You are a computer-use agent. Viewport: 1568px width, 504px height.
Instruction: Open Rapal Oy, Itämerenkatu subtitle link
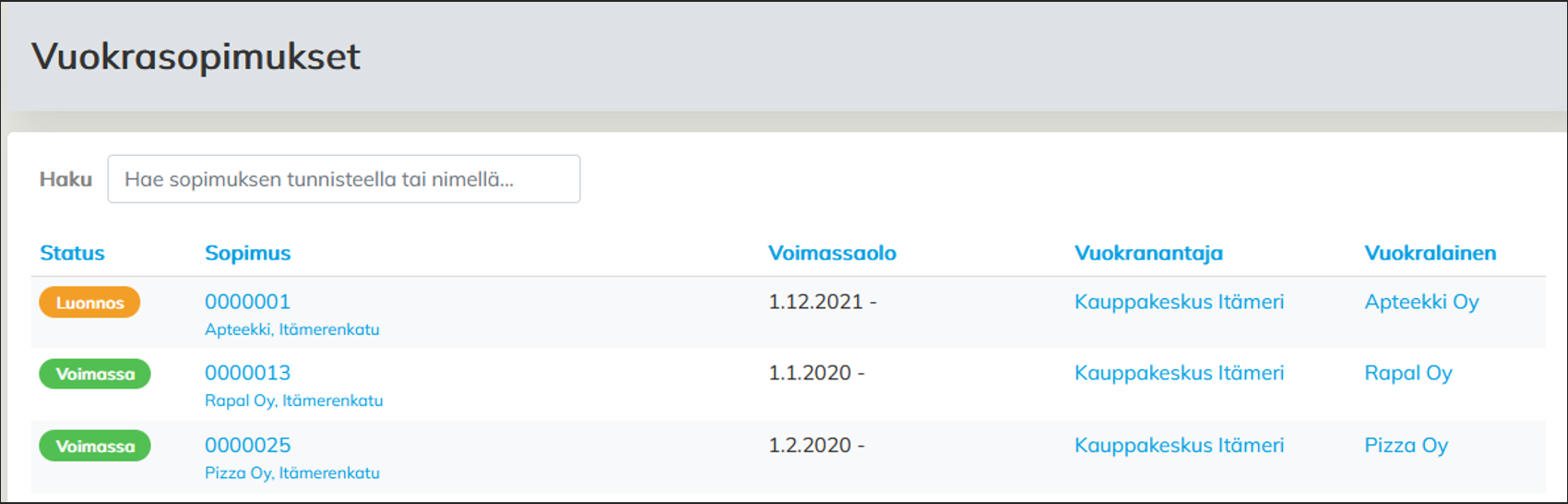tap(293, 401)
